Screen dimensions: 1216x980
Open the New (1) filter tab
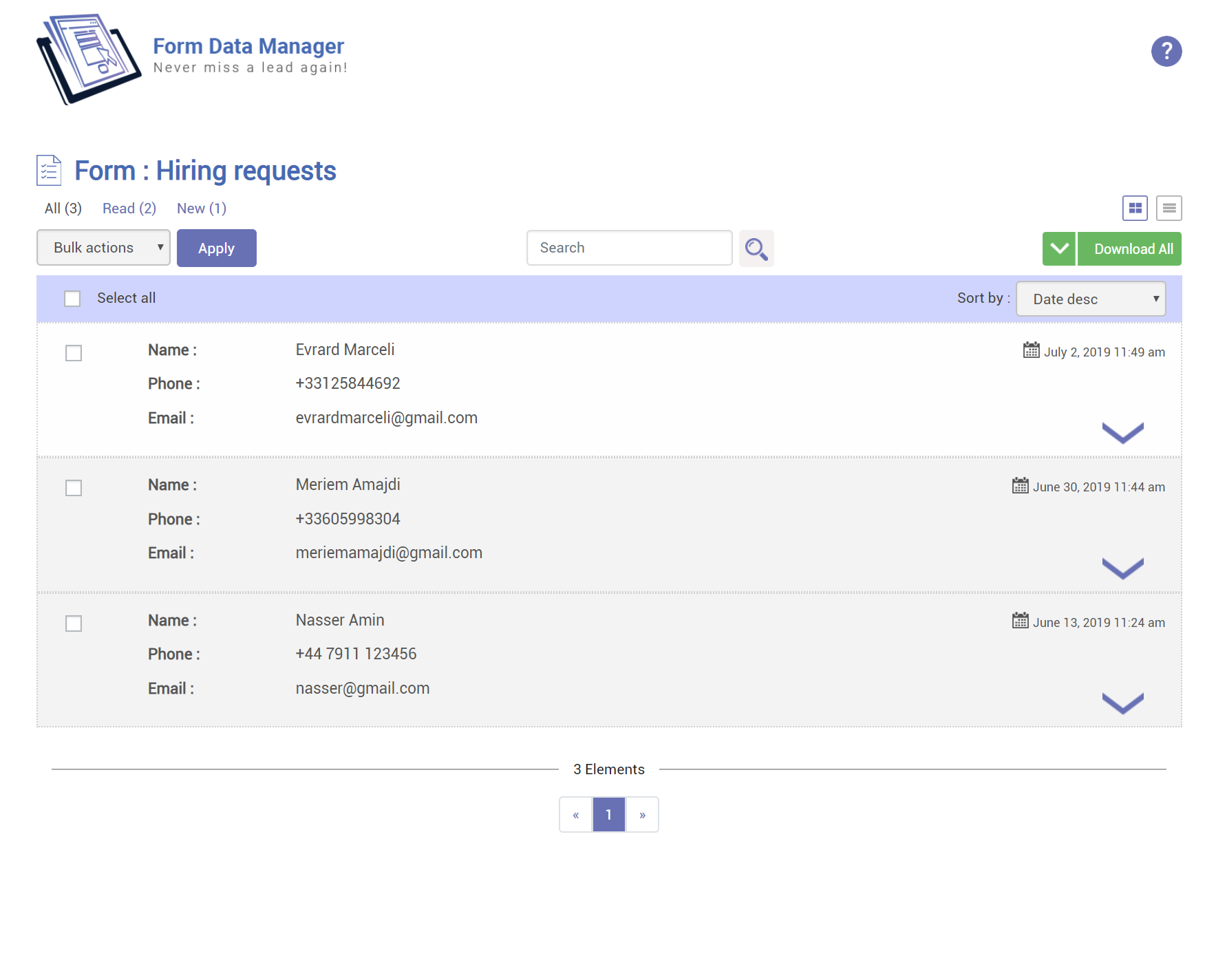pyautogui.click(x=201, y=209)
